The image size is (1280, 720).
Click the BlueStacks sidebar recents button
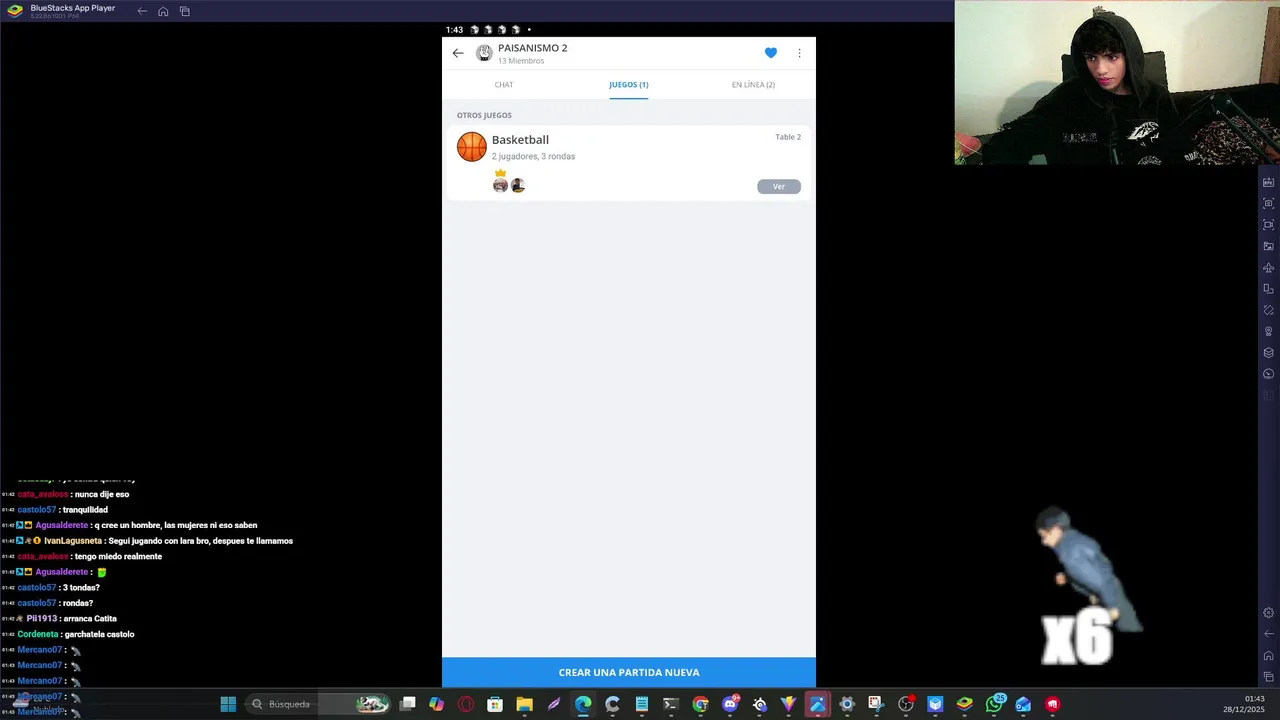click(1269, 677)
